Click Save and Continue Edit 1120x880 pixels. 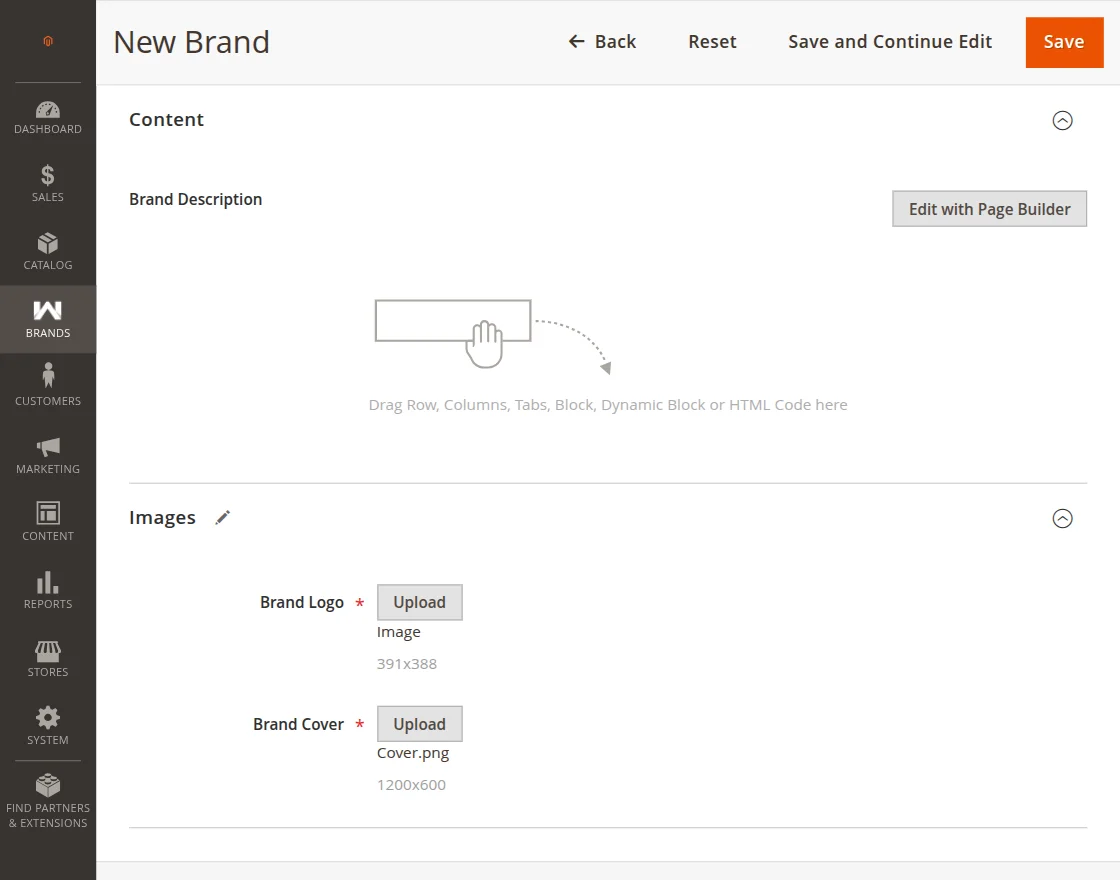890,41
